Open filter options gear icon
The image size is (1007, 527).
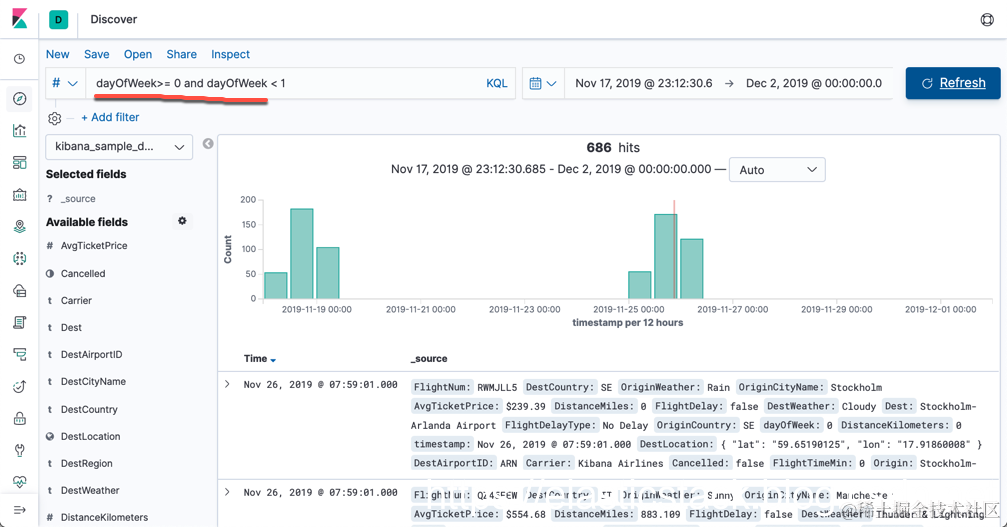55,118
